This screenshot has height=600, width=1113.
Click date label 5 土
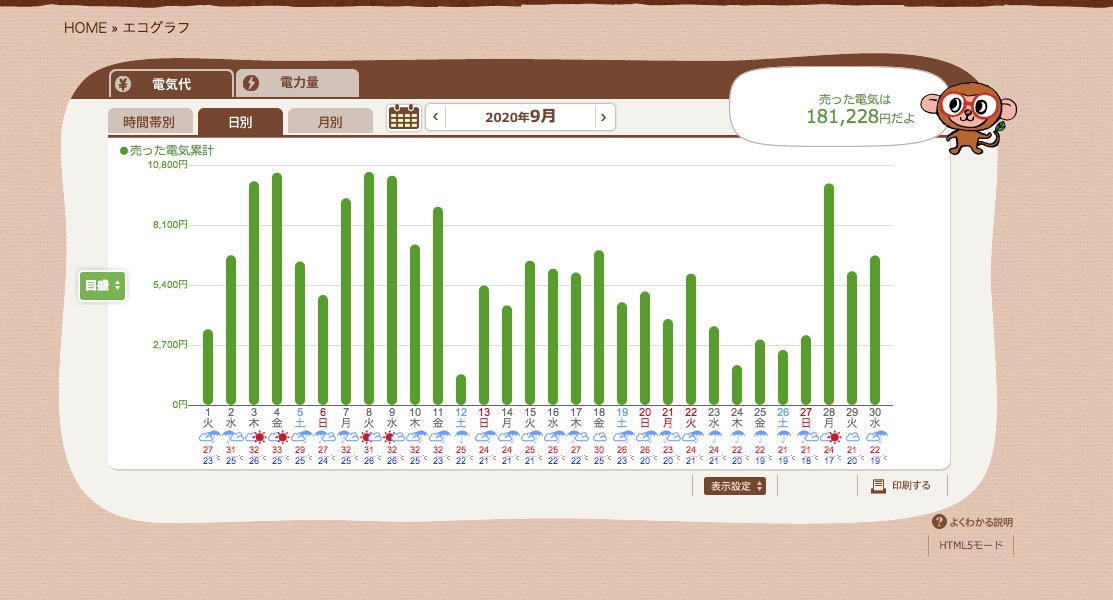[x=300, y=418]
